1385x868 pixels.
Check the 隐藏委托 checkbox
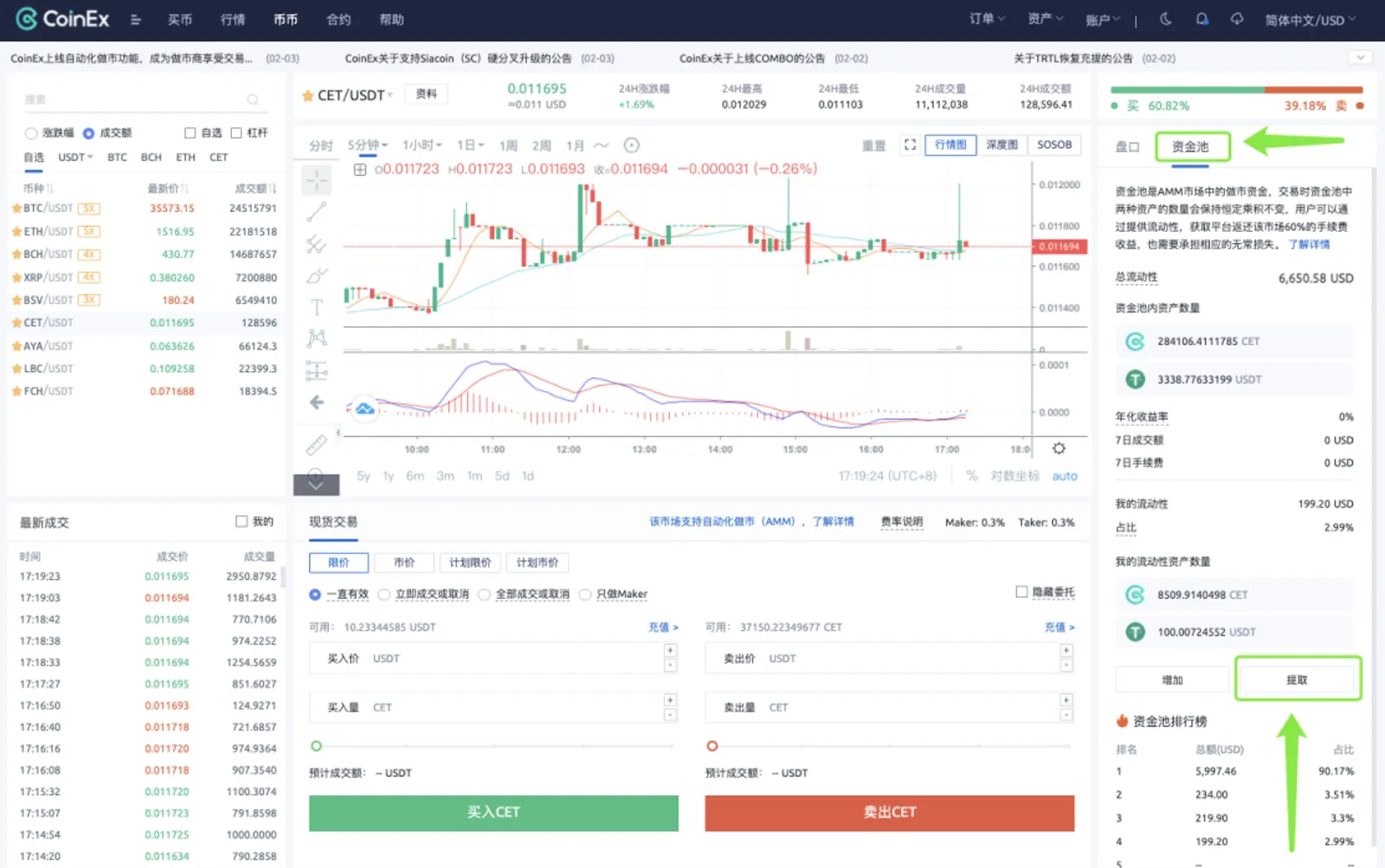click(x=1021, y=592)
